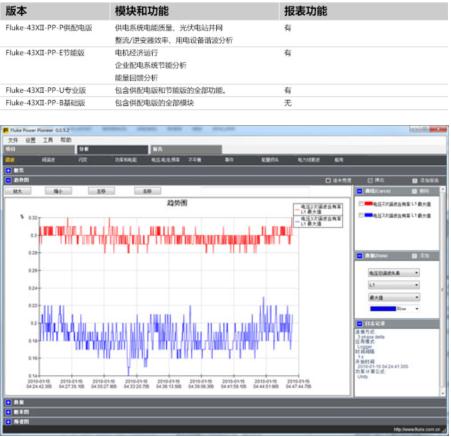The image size is (451, 437).
Task: Click the 缩小 zoom-out button
Action: pos(58,191)
